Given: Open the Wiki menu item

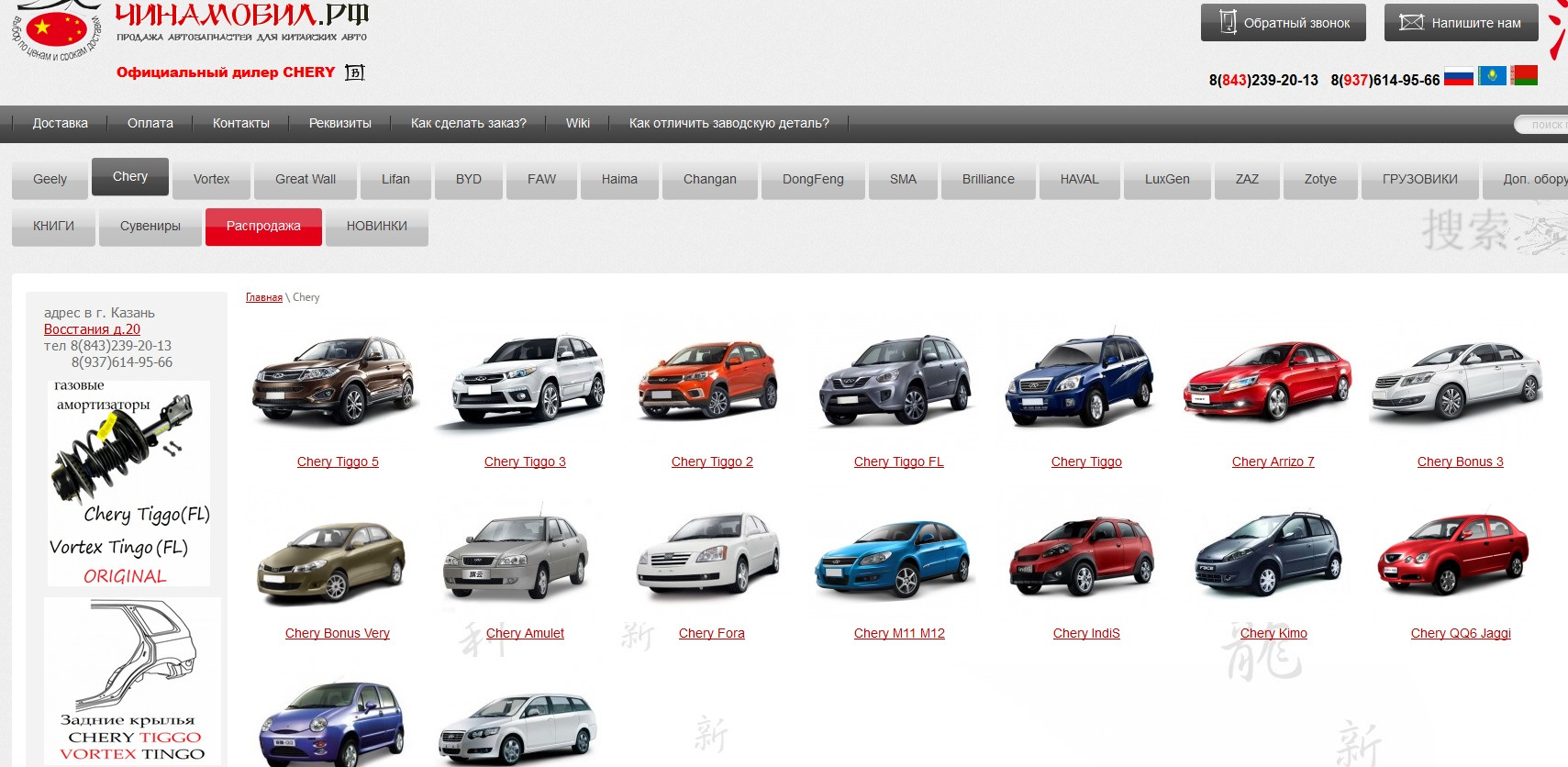Looking at the screenshot, I should [x=578, y=123].
